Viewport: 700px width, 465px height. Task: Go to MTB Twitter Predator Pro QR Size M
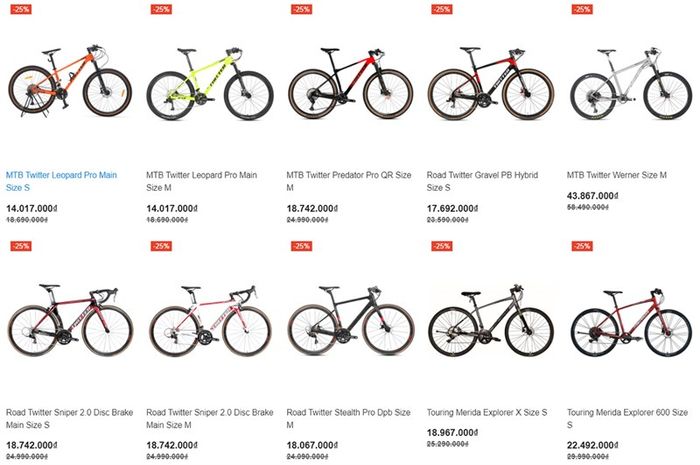(349, 181)
